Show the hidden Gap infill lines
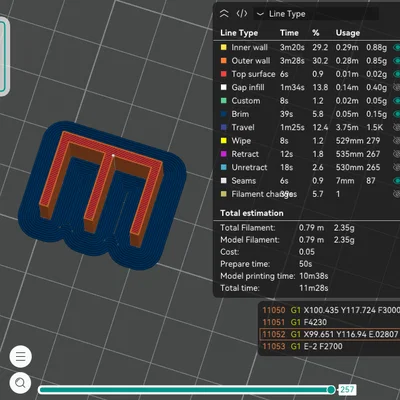400x400 pixels. (x=397, y=88)
